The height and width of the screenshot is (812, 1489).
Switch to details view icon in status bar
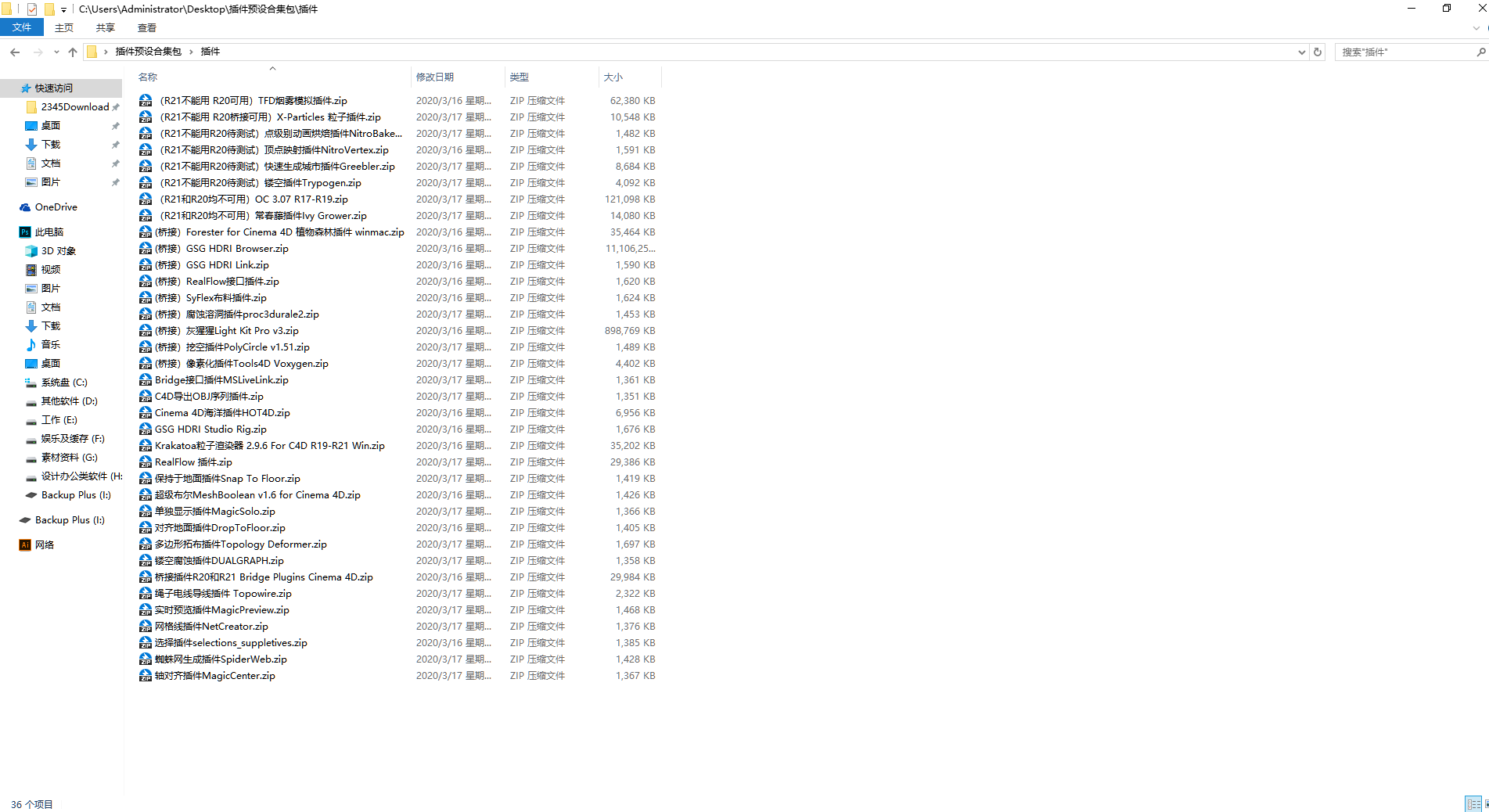tap(1473, 803)
